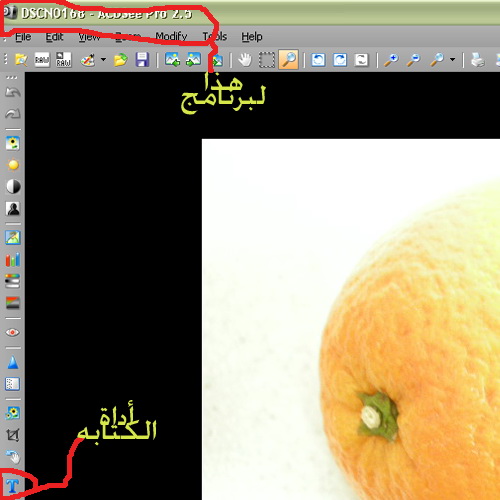Select the blue triangle Sharpen tool
This screenshot has width=500, height=500.
click(13, 363)
